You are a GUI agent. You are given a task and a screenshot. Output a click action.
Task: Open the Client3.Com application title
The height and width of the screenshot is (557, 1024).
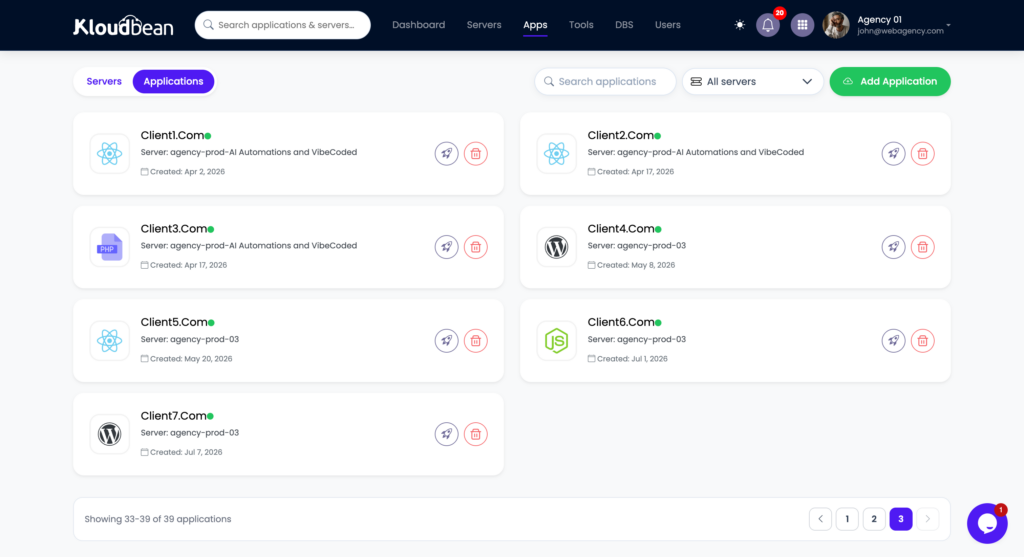tap(174, 229)
